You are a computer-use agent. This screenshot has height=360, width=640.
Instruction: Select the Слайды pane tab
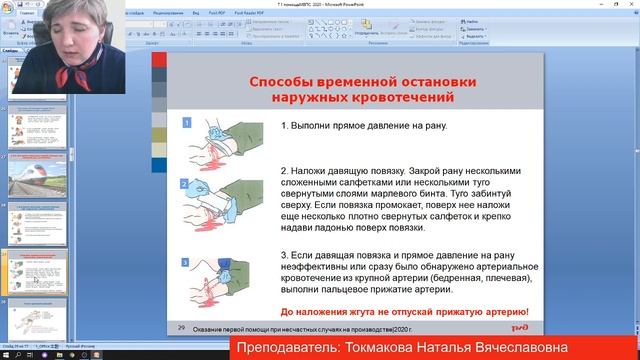(11, 51)
